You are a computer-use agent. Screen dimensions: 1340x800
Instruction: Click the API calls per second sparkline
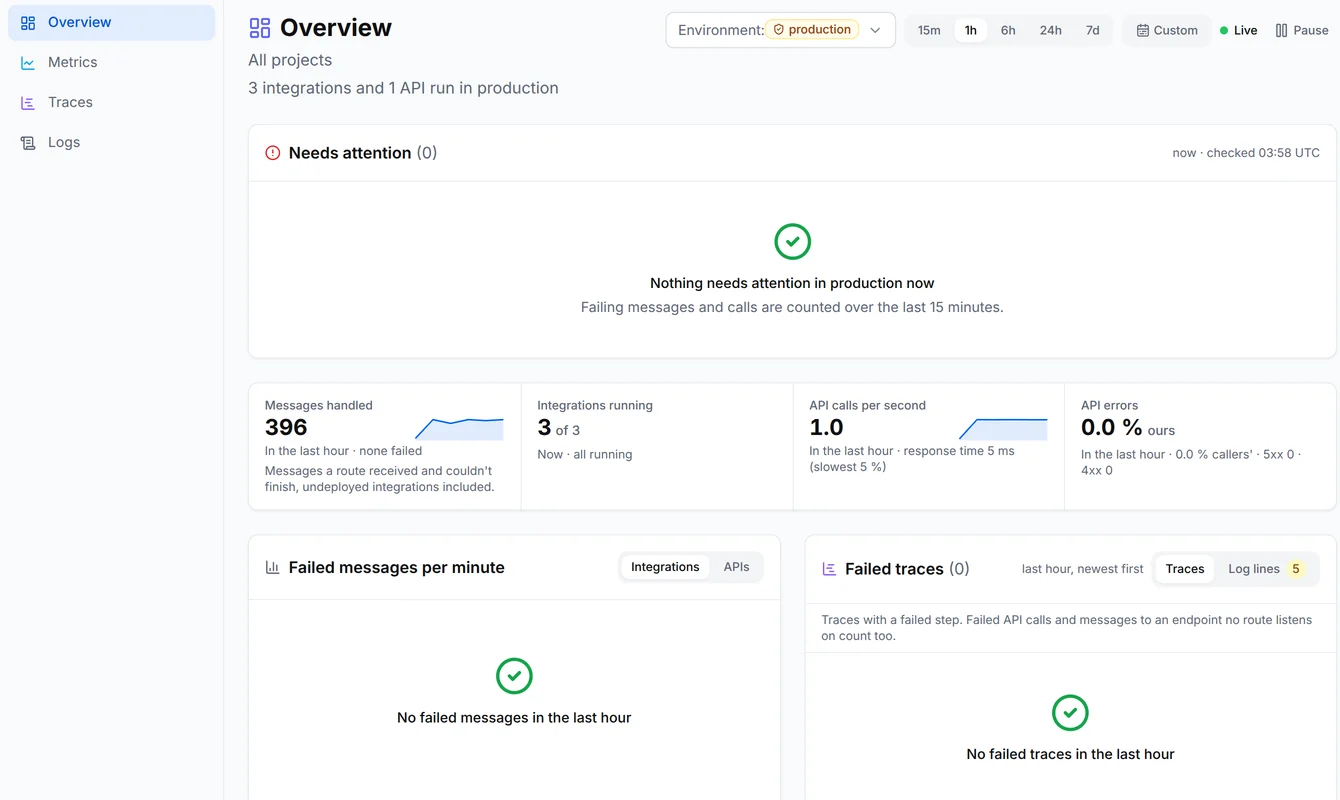click(x=1003, y=429)
